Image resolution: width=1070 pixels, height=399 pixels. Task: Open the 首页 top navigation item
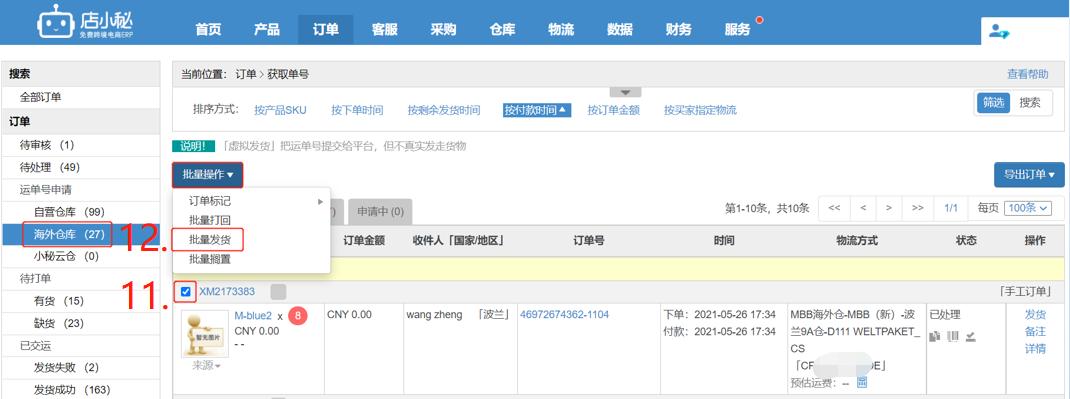208,29
